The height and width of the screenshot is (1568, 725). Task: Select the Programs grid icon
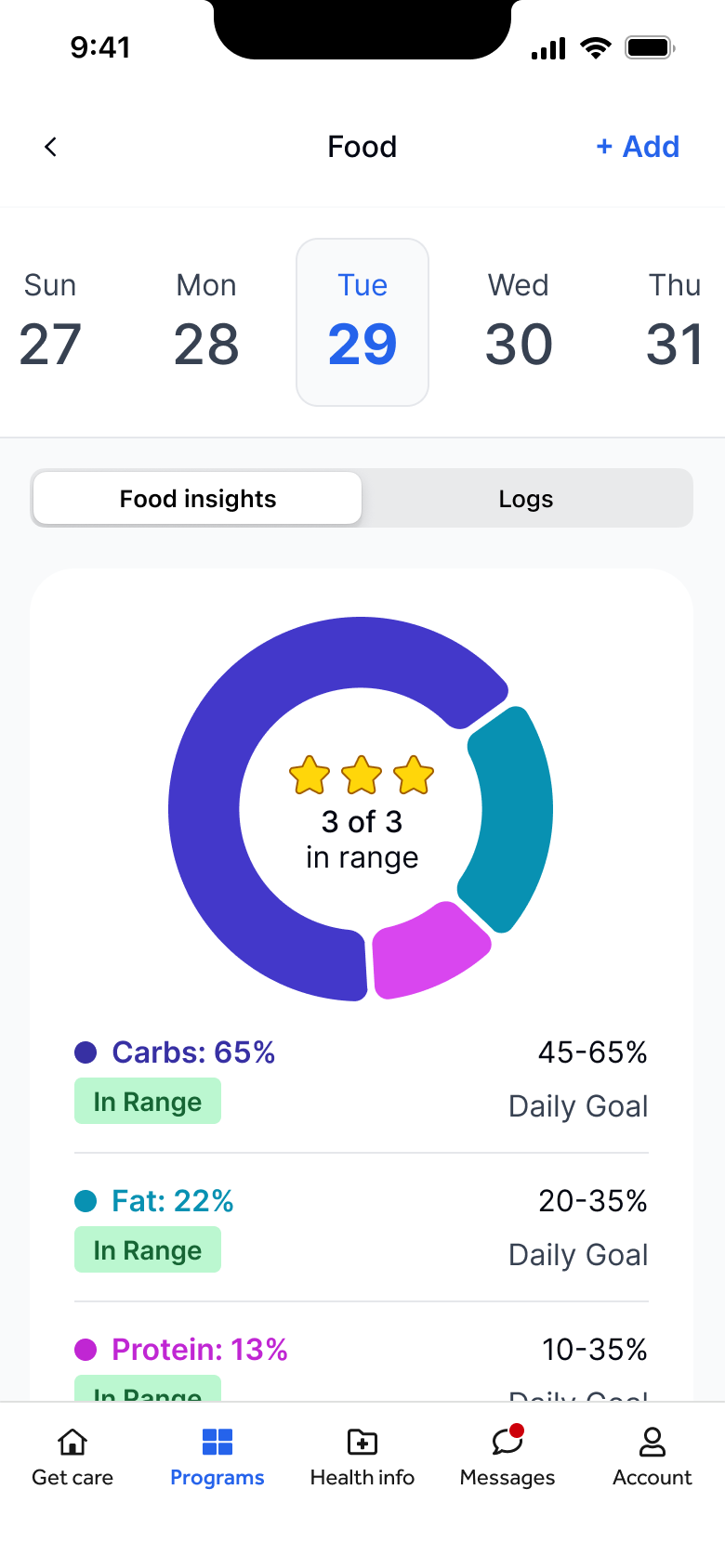(217, 1442)
